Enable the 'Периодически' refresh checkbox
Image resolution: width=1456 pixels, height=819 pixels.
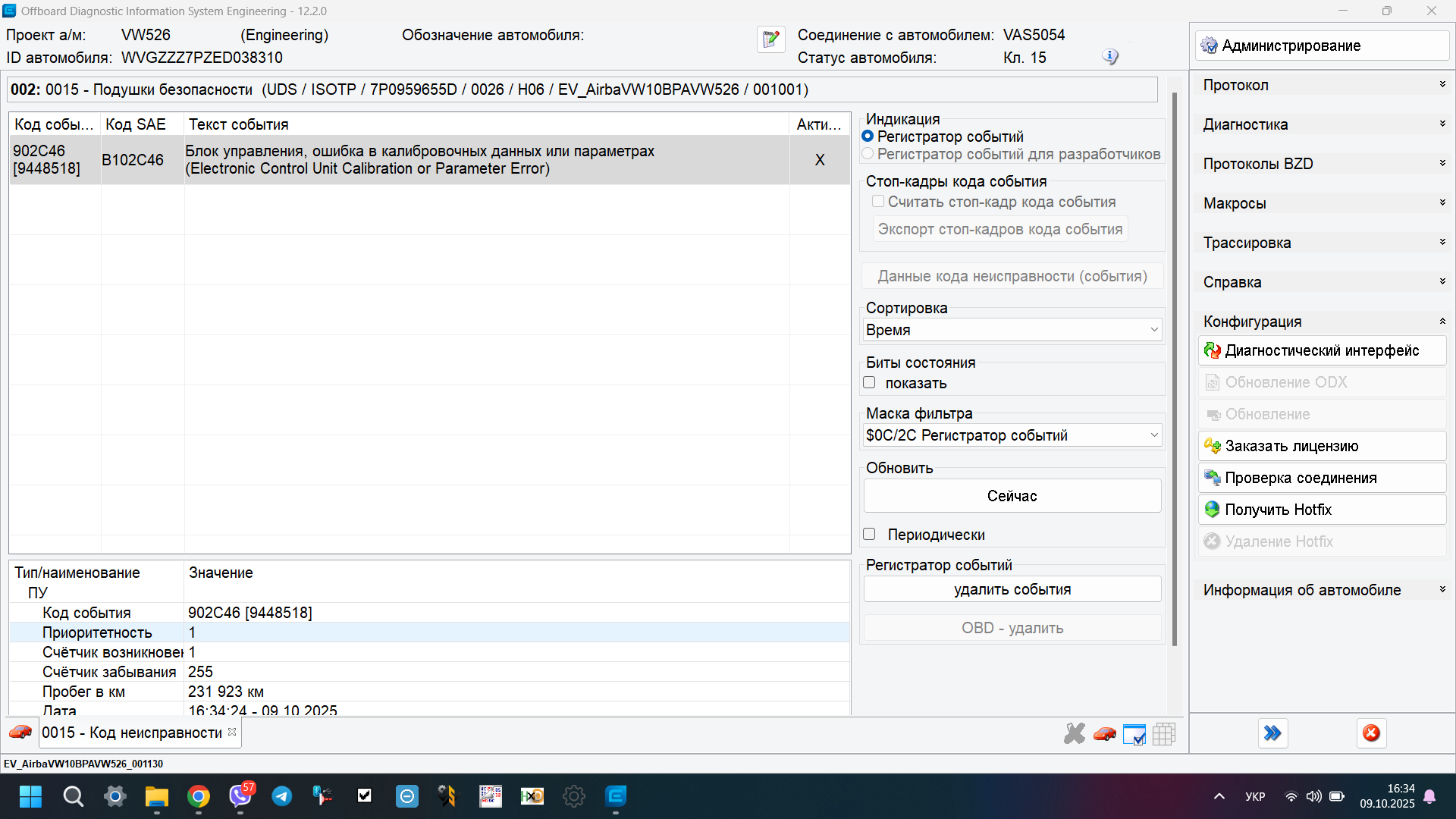869,535
